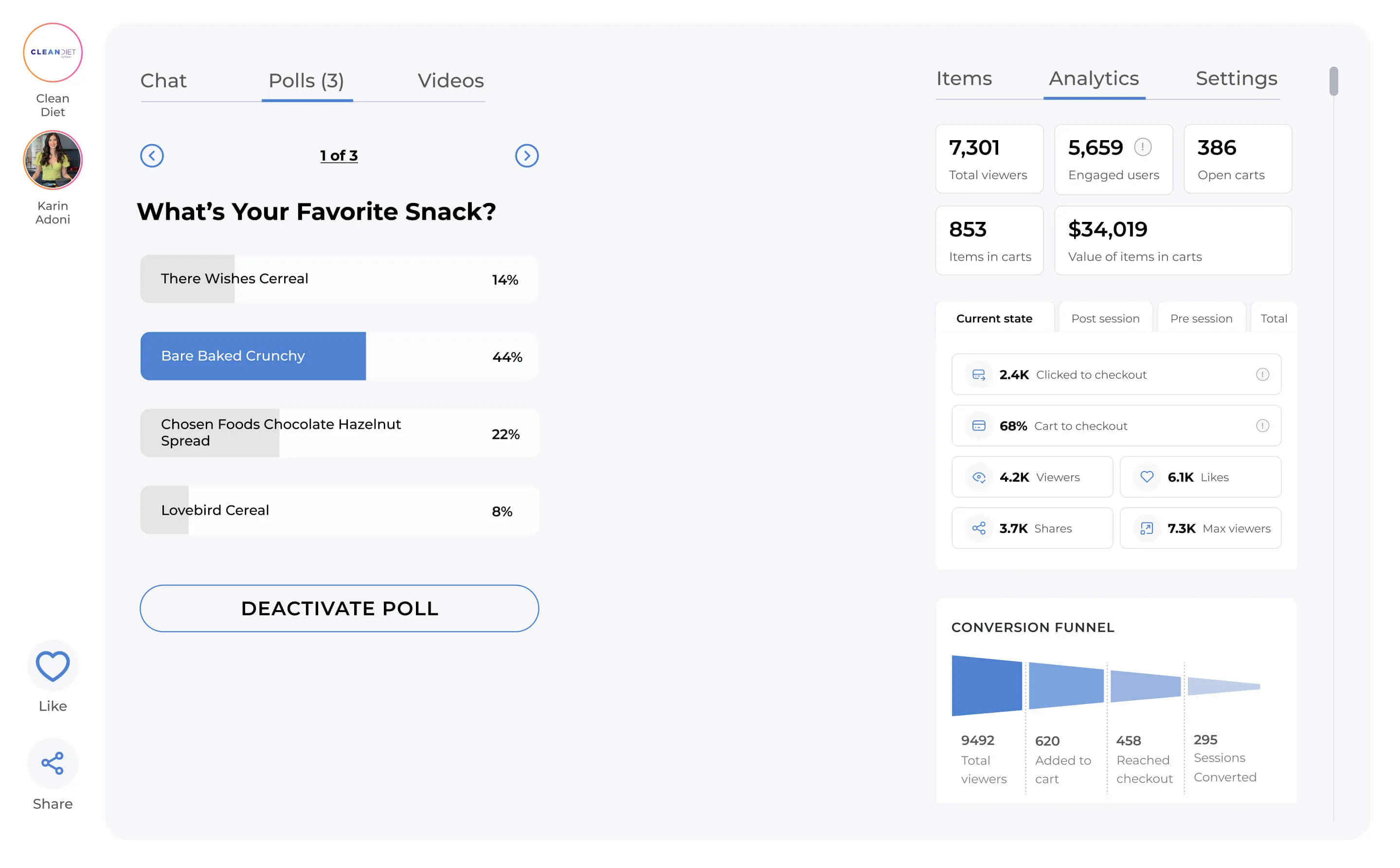Open the Videos tab
This screenshot has height=868, width=1400.
point(450,80)
